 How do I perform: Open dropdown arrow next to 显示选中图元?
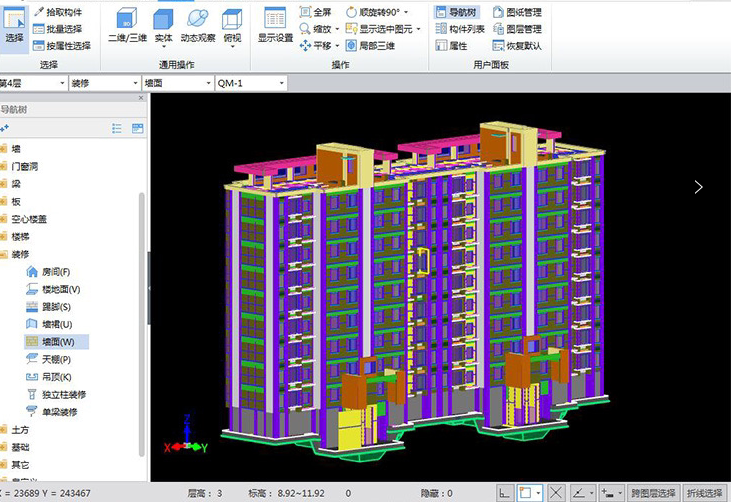click(418, 29)
